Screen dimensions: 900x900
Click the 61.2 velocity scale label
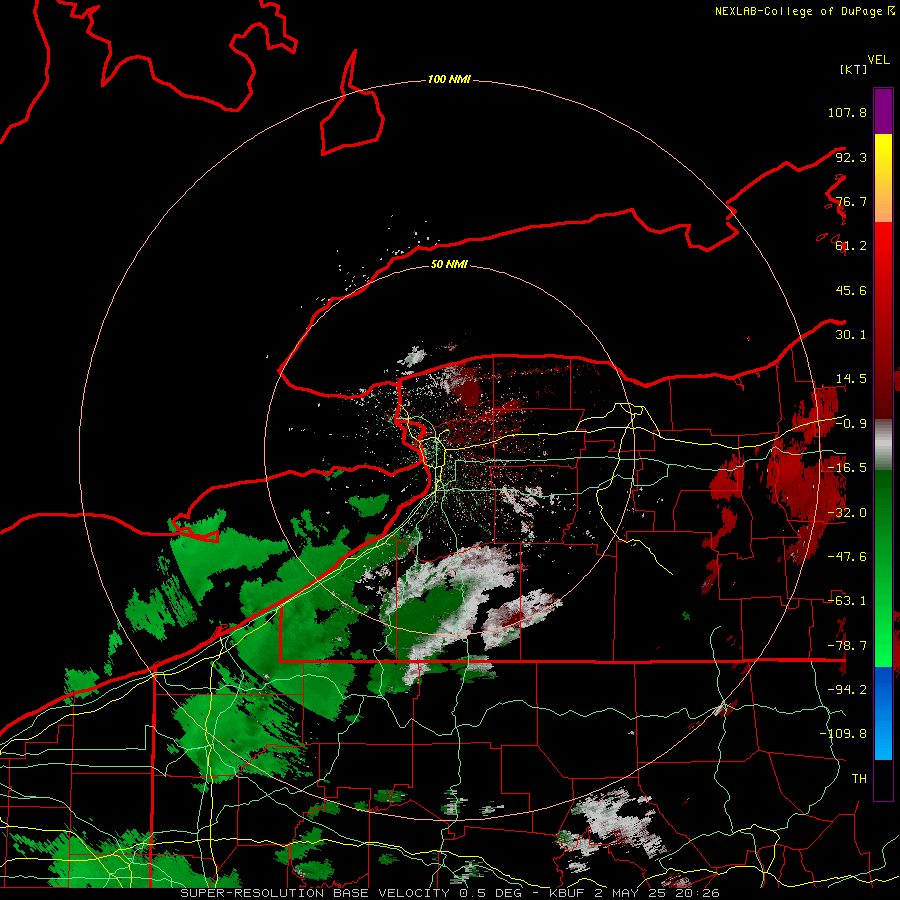pos(851,246)
